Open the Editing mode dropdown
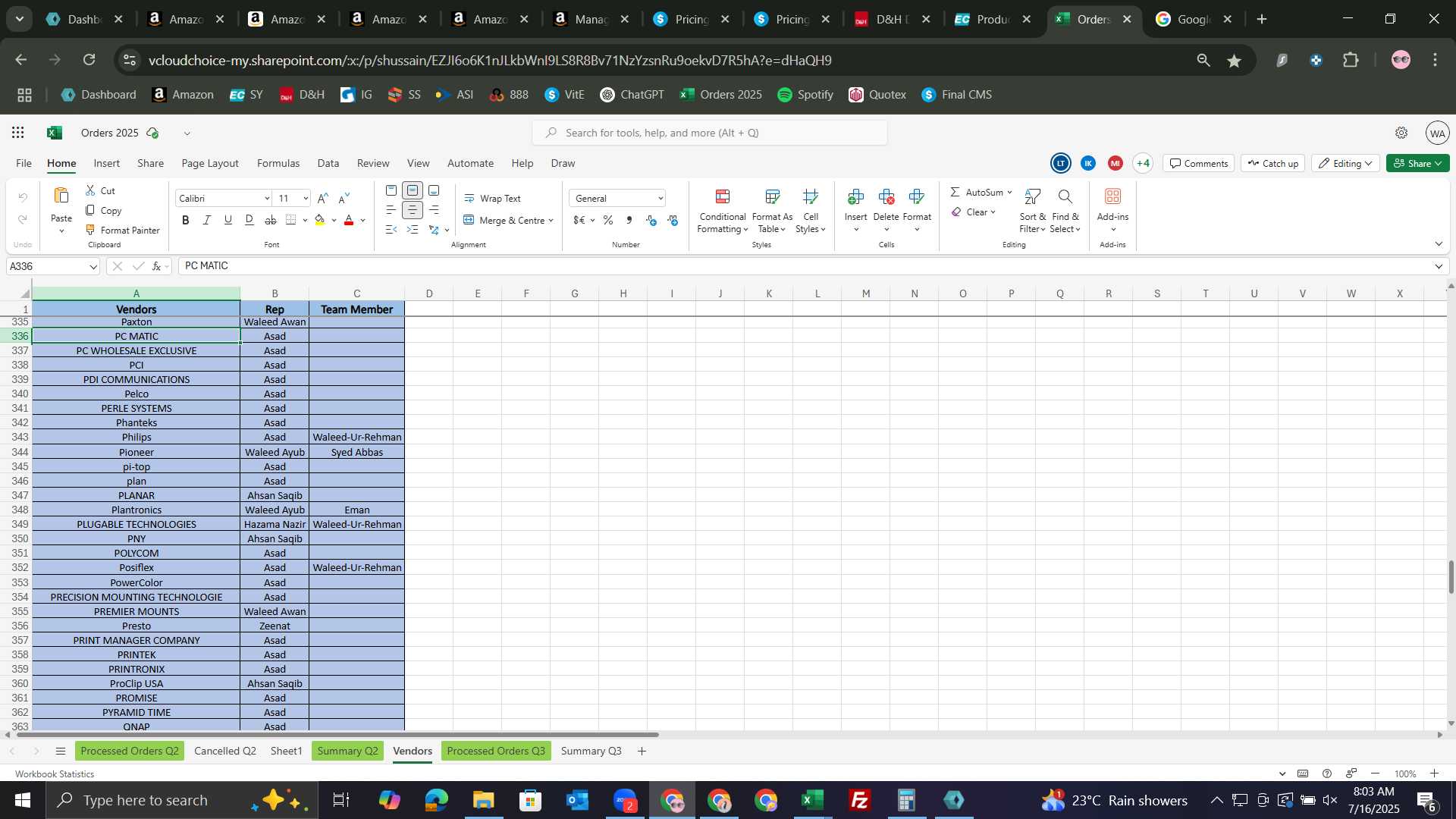 pos(1345,163)
